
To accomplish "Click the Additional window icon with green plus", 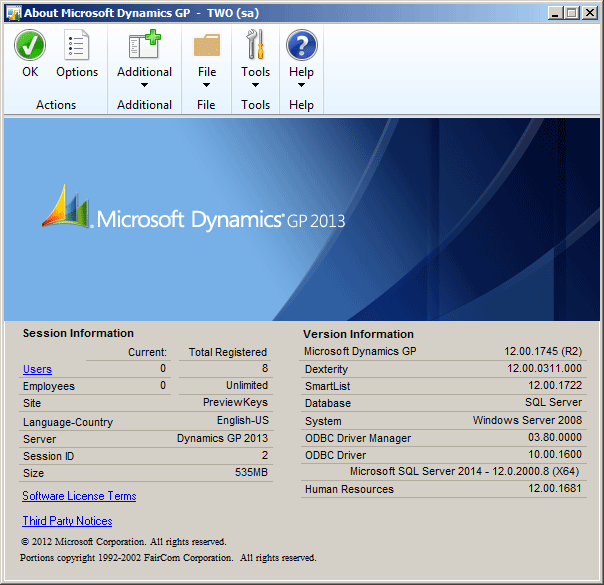I will pyautogui.click(x=144, y=44).
